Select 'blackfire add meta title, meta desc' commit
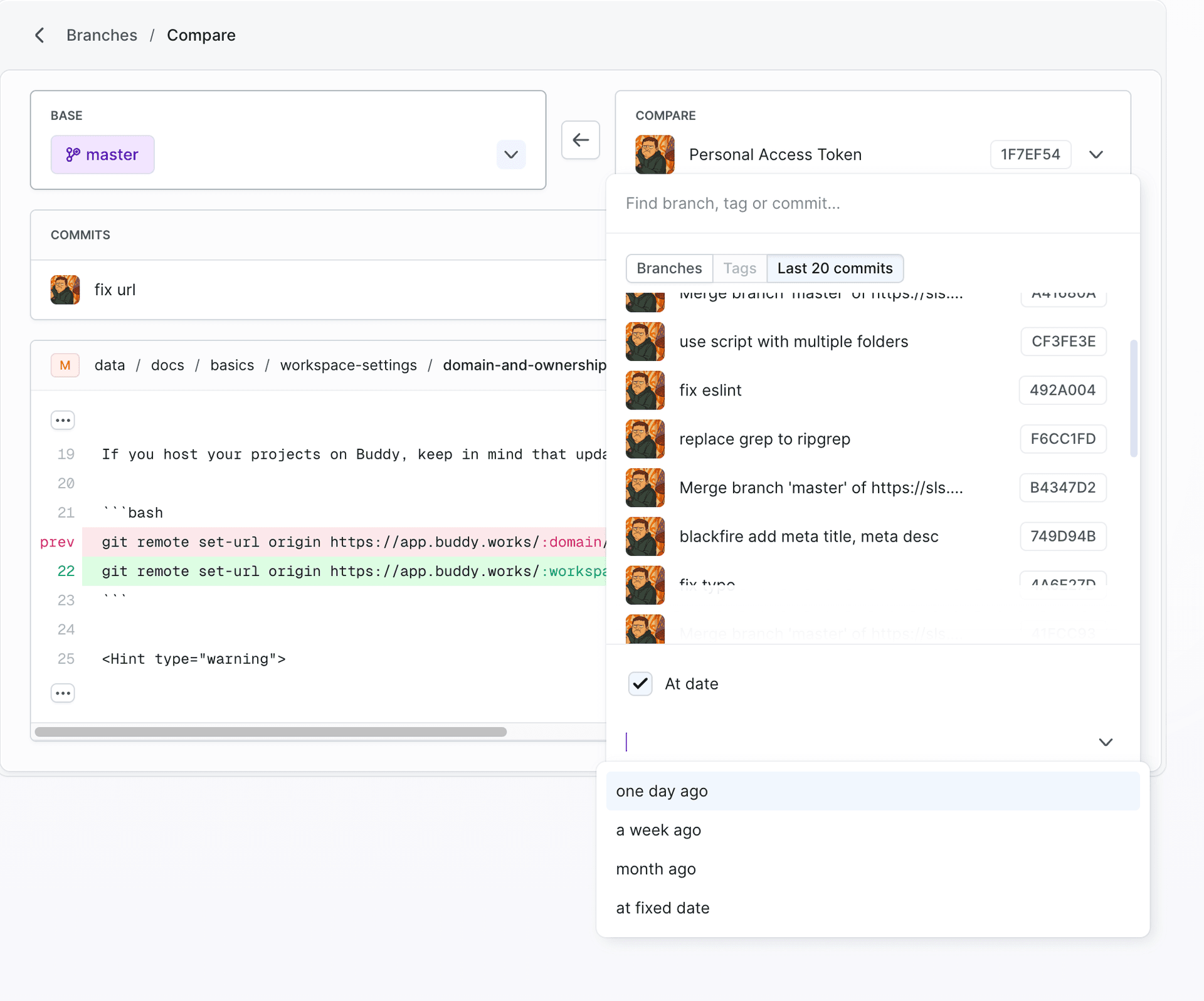Screen dimensions: 1204x1001 pos(866,537)
